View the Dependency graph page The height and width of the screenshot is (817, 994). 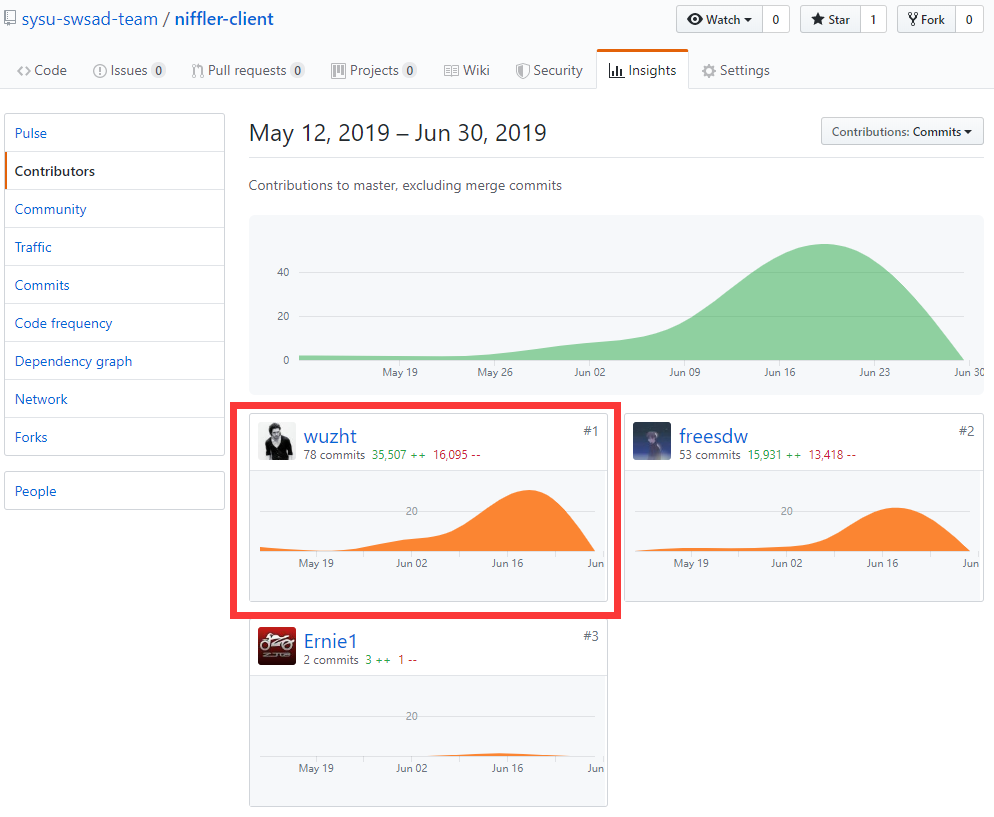pos(73,361)
